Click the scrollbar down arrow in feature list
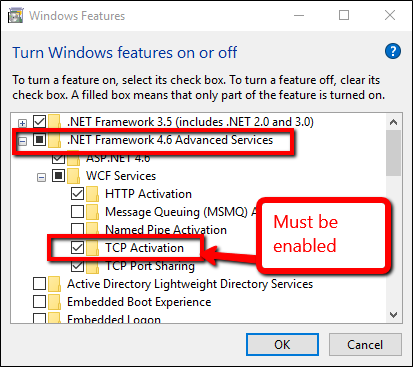Viewport: 413px width, 367px height. [x=394, y=315]
